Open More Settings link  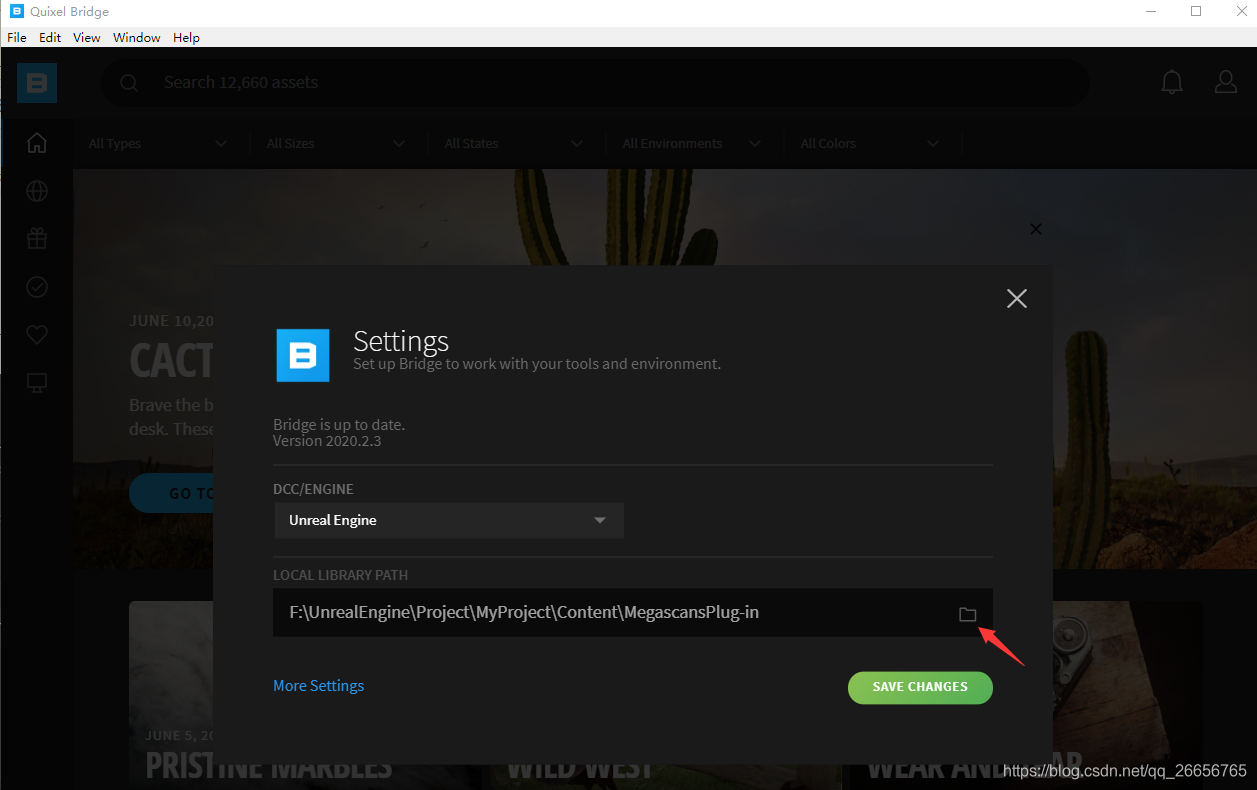click(x=319, y=686)
